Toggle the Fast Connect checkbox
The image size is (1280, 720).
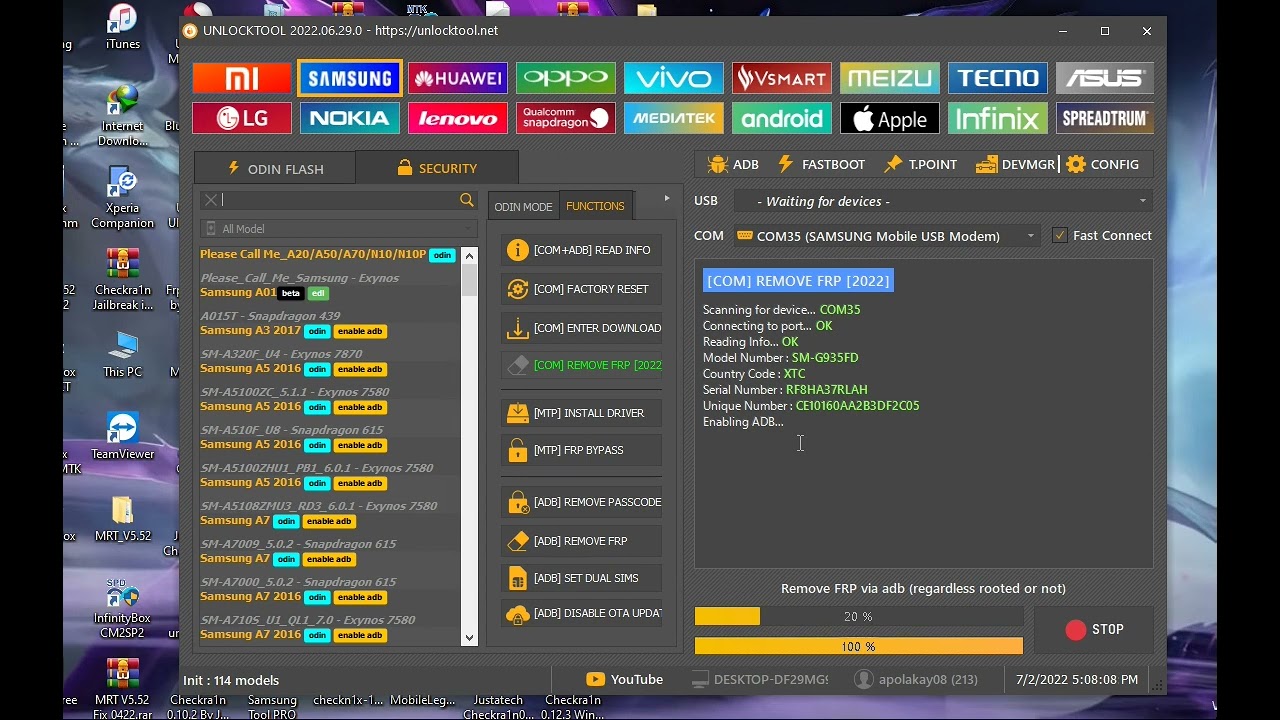(1060, 236)
